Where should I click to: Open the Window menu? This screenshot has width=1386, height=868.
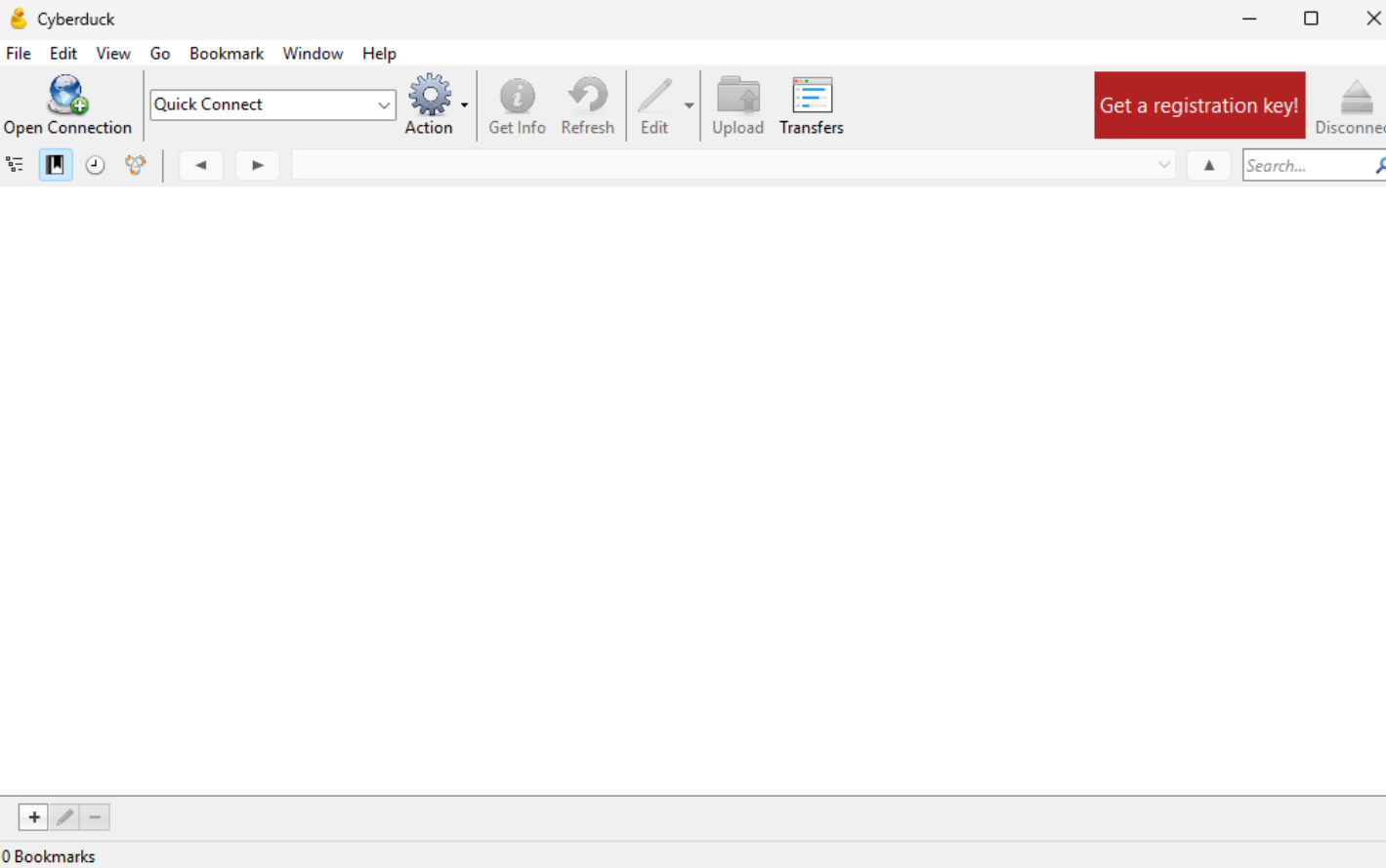[313, 54]
